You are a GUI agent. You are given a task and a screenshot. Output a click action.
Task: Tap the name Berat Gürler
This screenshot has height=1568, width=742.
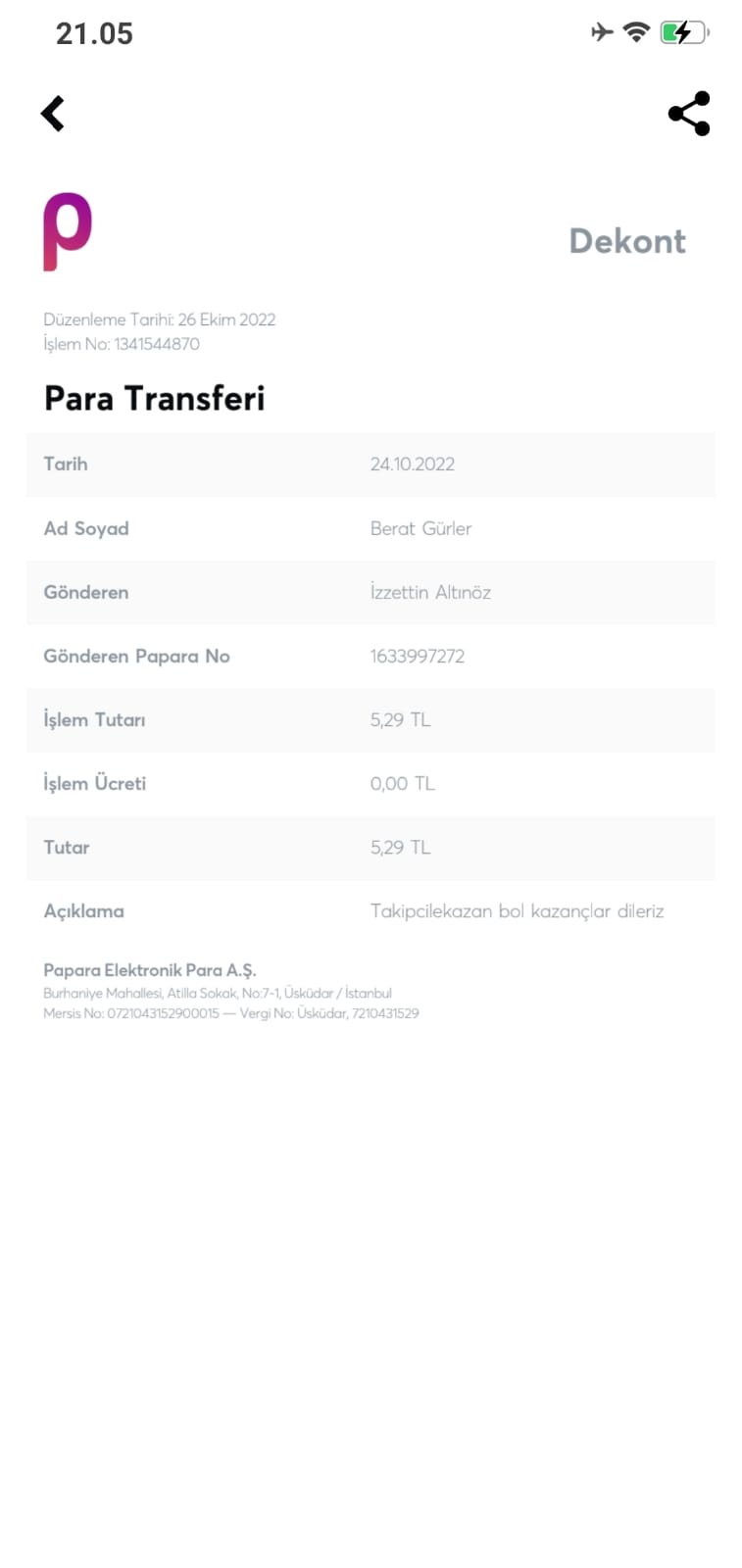421,528
